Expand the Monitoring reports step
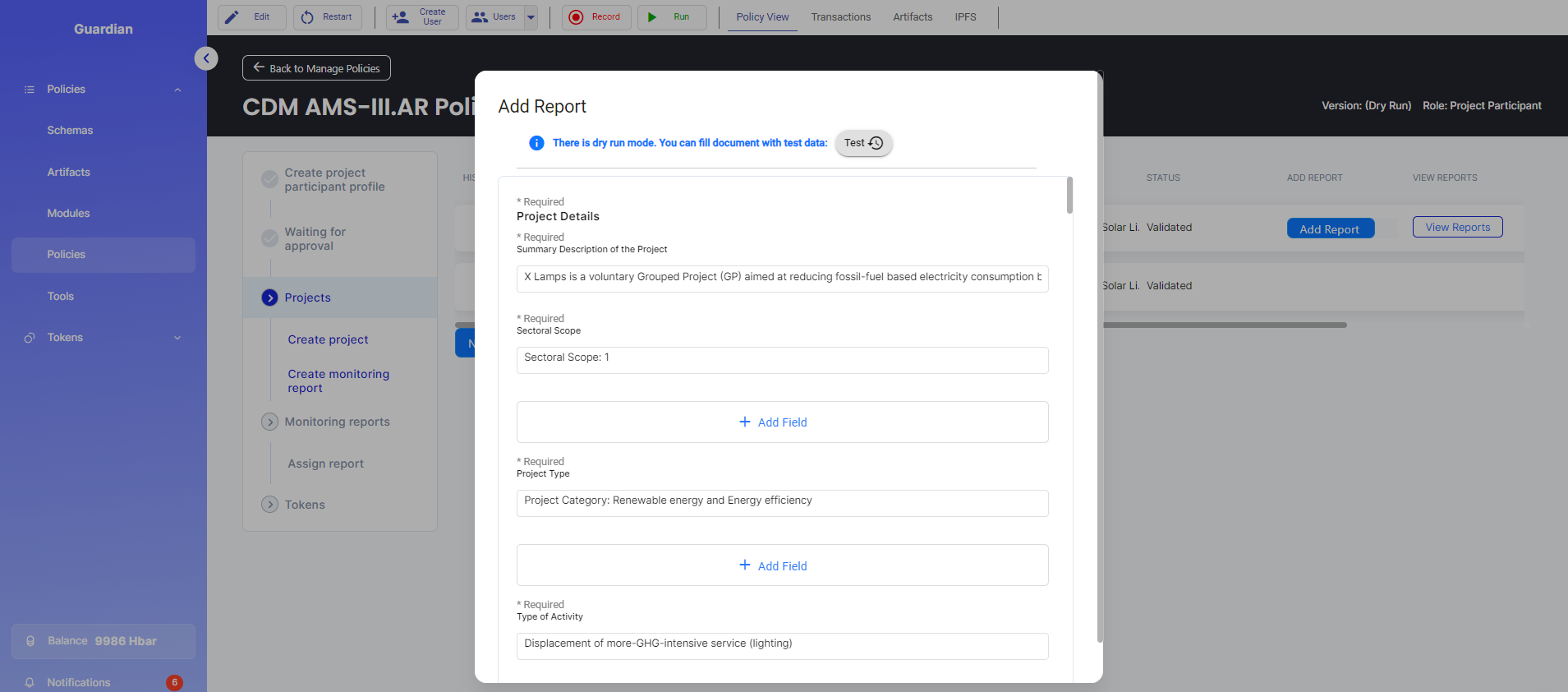 [270, 422]
